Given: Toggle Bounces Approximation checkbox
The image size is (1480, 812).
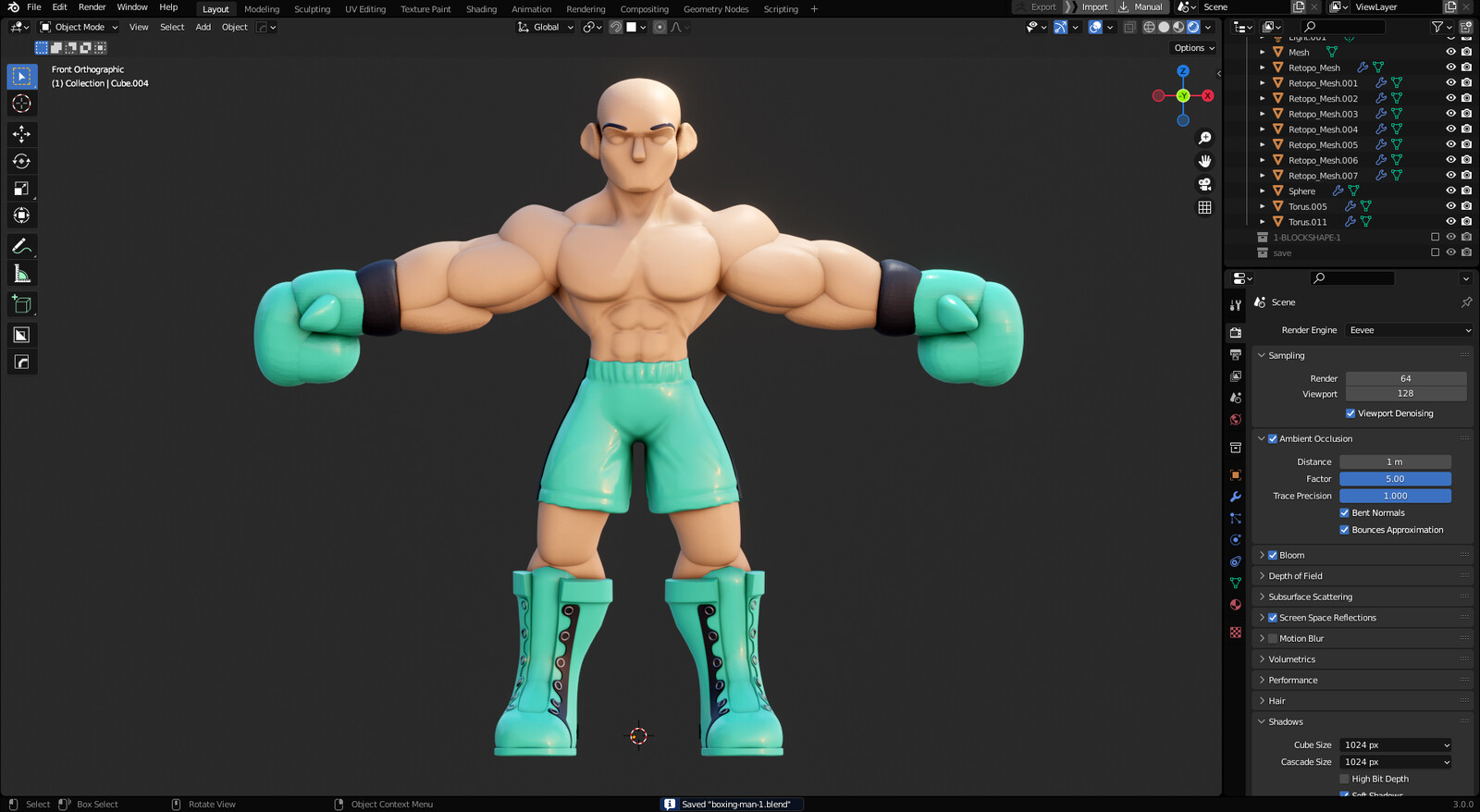Looking at the screenshot, I should pyautogui.click(x=1344, y=530).
